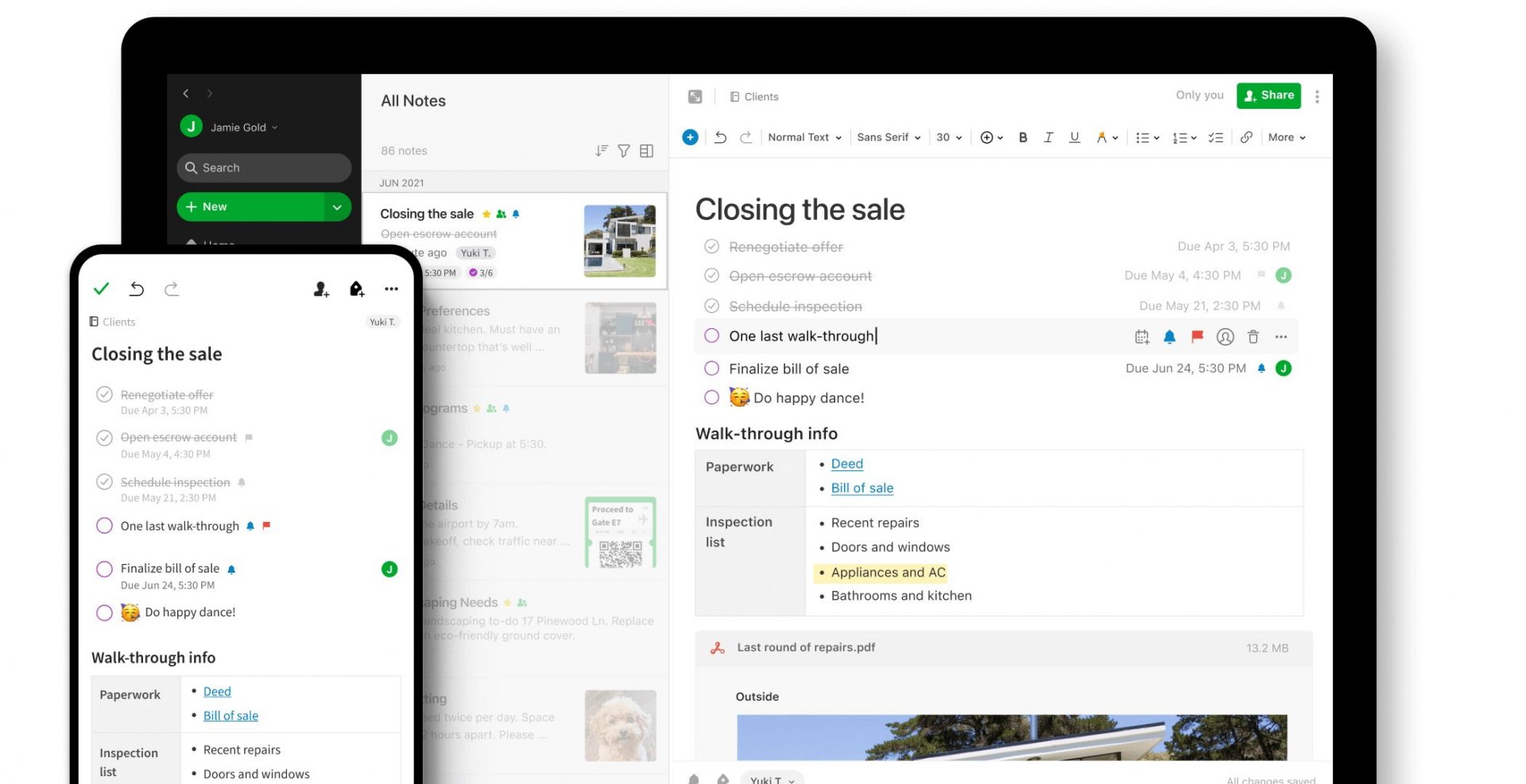Open the house thumbnail on Closing the sale note

pyautogui.click(x=620, y=241)
